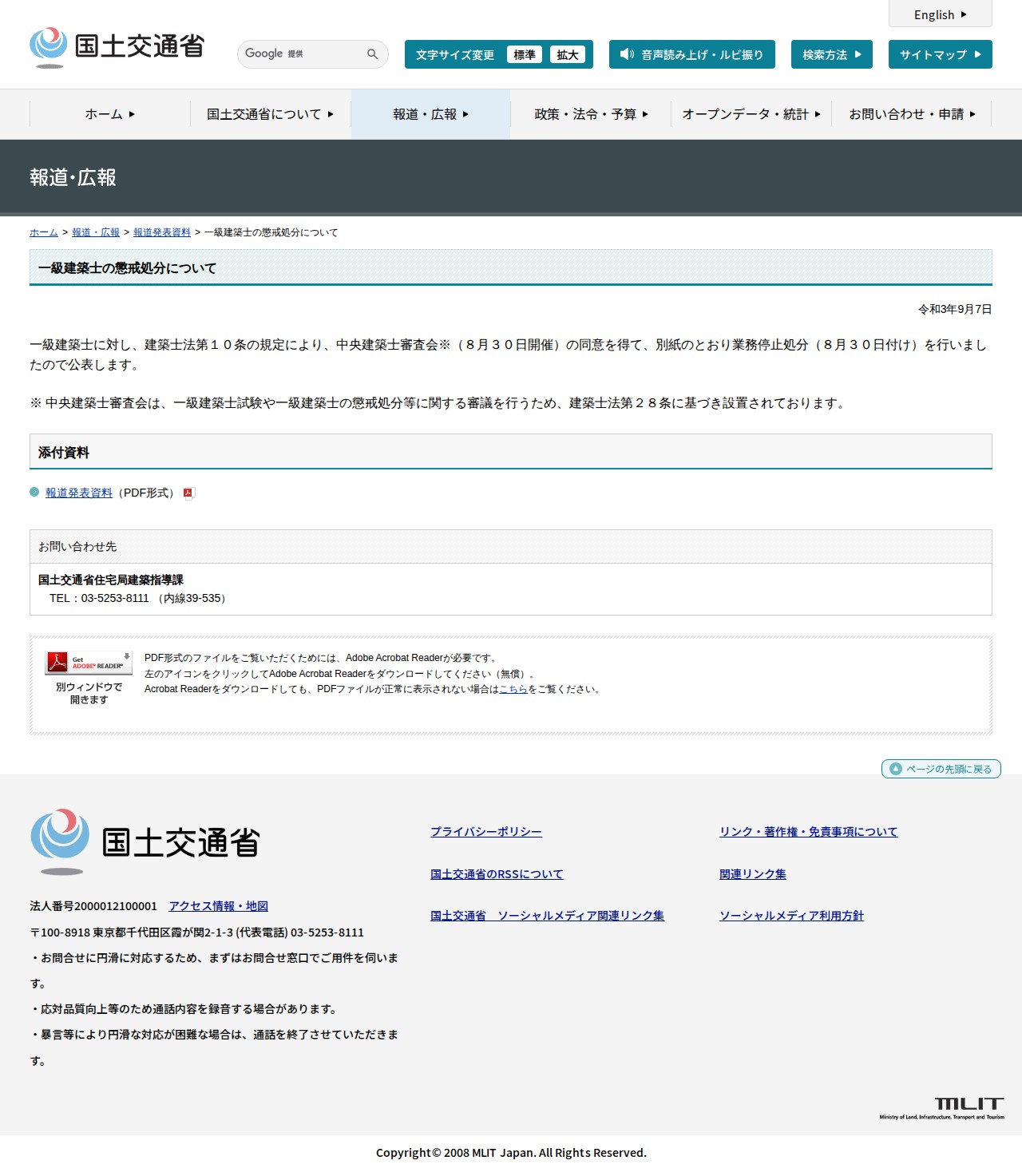Open プライバシーポリシー link
The height and width of the screenshot is (1176, 1022).
point(486,832)
